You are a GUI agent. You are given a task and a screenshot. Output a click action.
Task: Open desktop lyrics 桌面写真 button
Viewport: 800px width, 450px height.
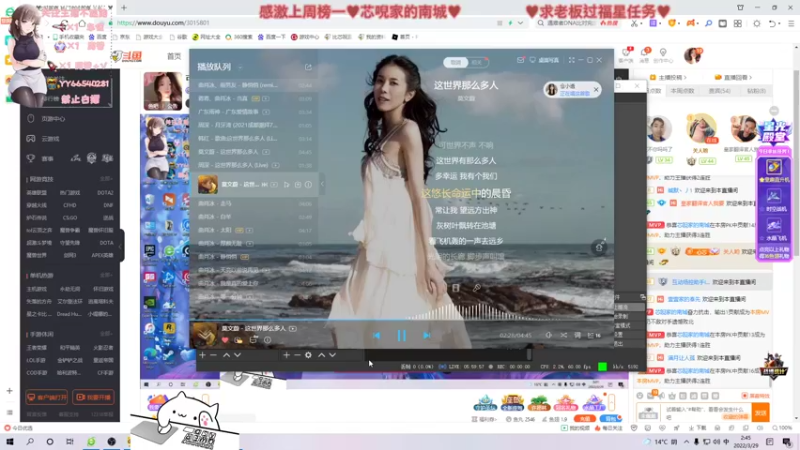544,60
